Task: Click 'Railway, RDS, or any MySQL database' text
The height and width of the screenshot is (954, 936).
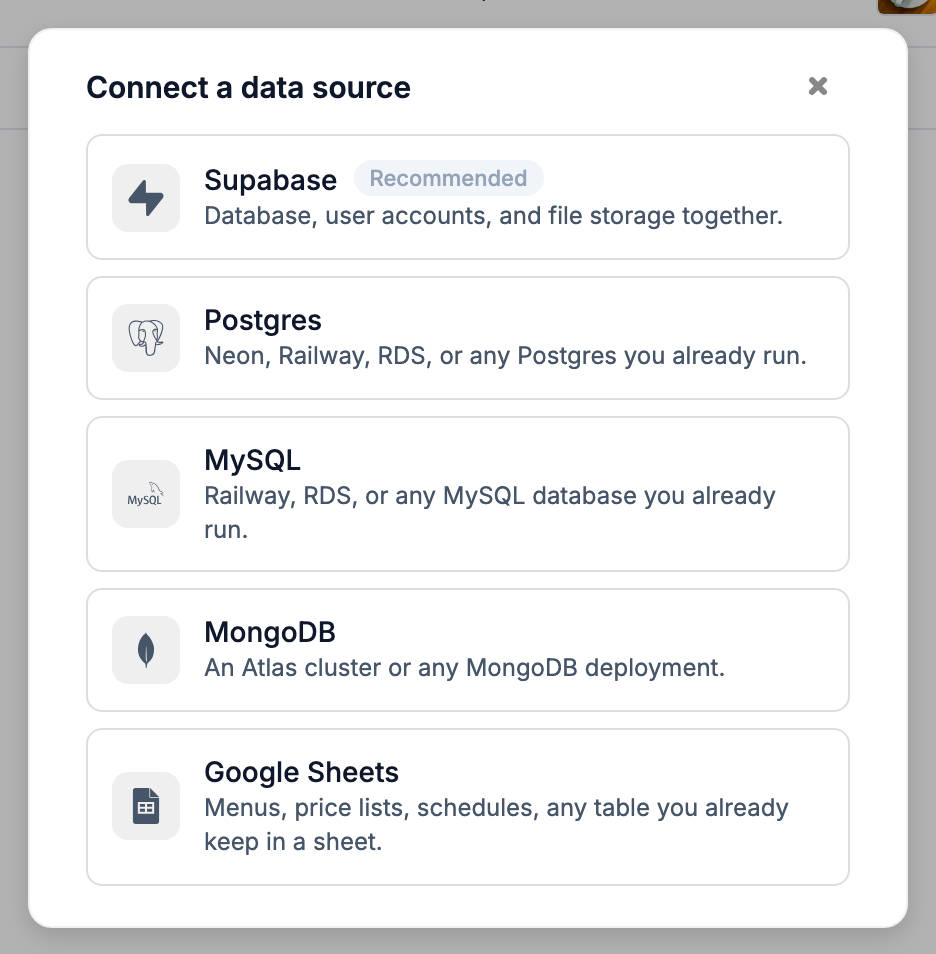Action: tap(490, 512)
